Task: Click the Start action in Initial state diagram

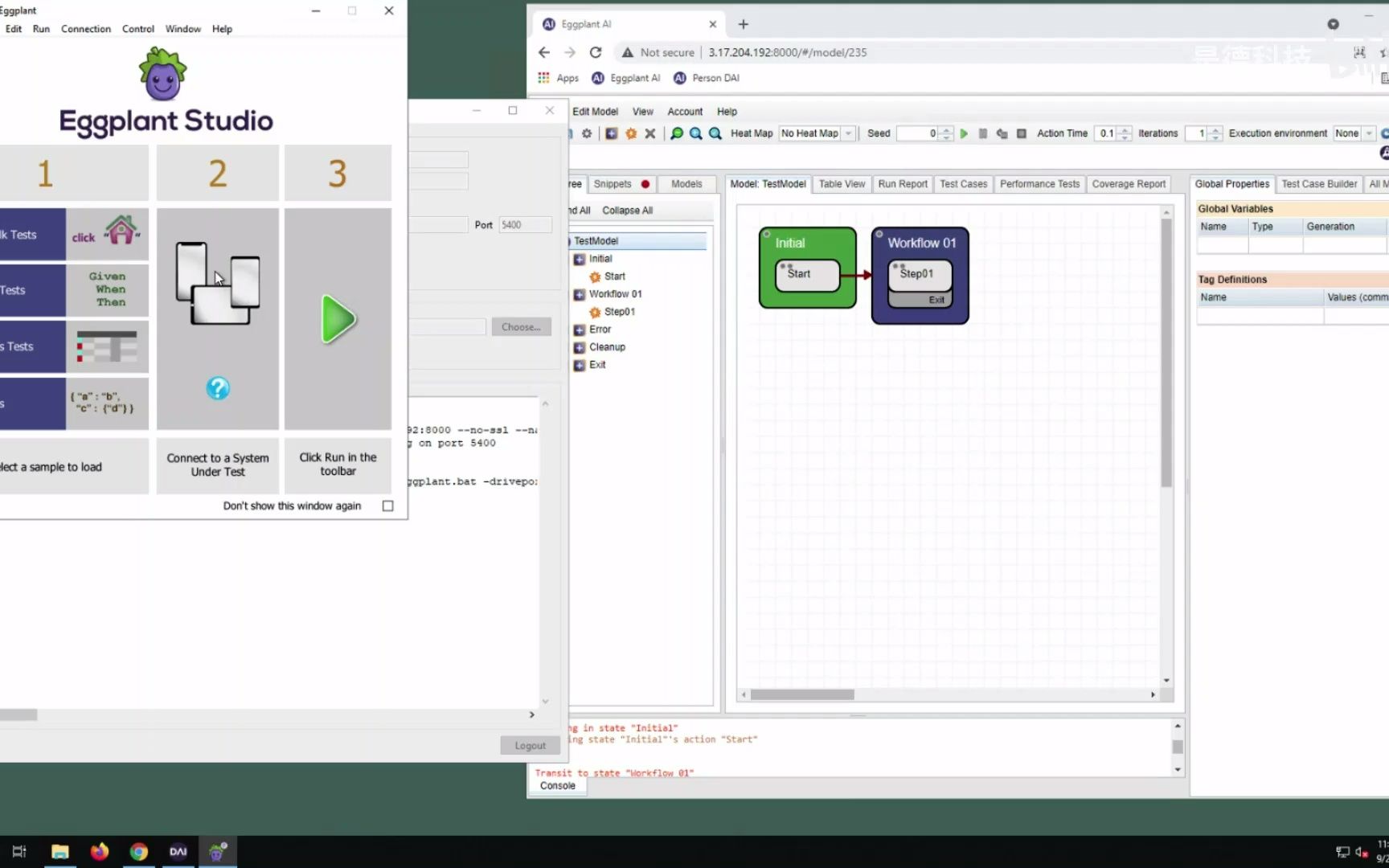Action: pyautogui.click(x=808, y=275)
